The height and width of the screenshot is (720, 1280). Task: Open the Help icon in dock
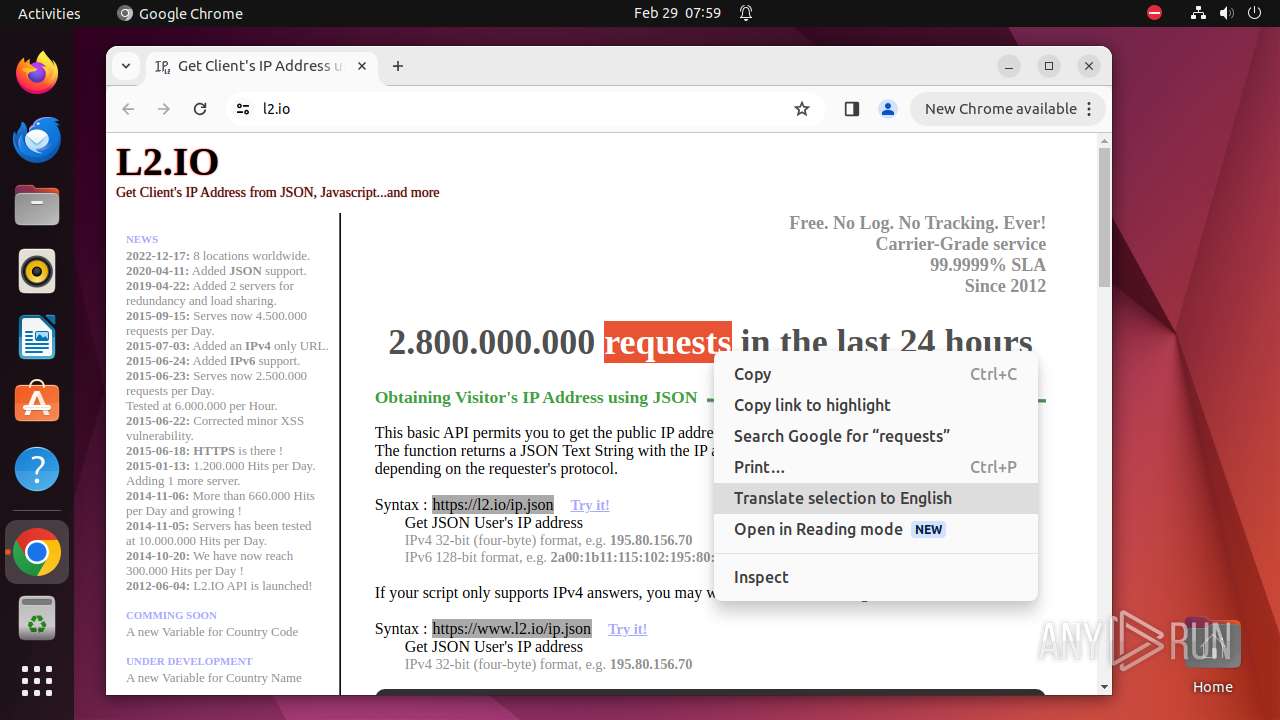37,469
